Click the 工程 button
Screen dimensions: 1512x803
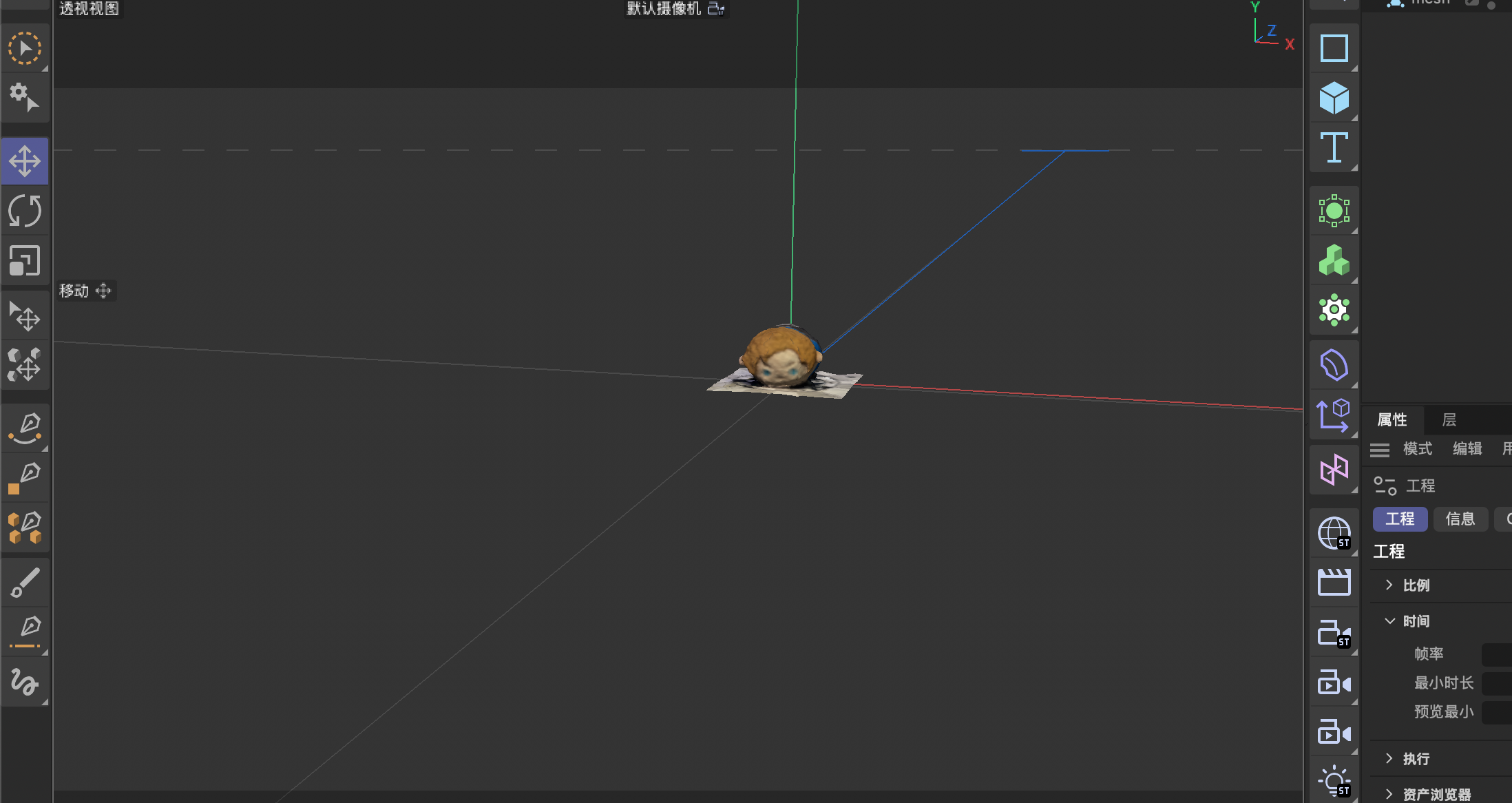coord(1399,519)
